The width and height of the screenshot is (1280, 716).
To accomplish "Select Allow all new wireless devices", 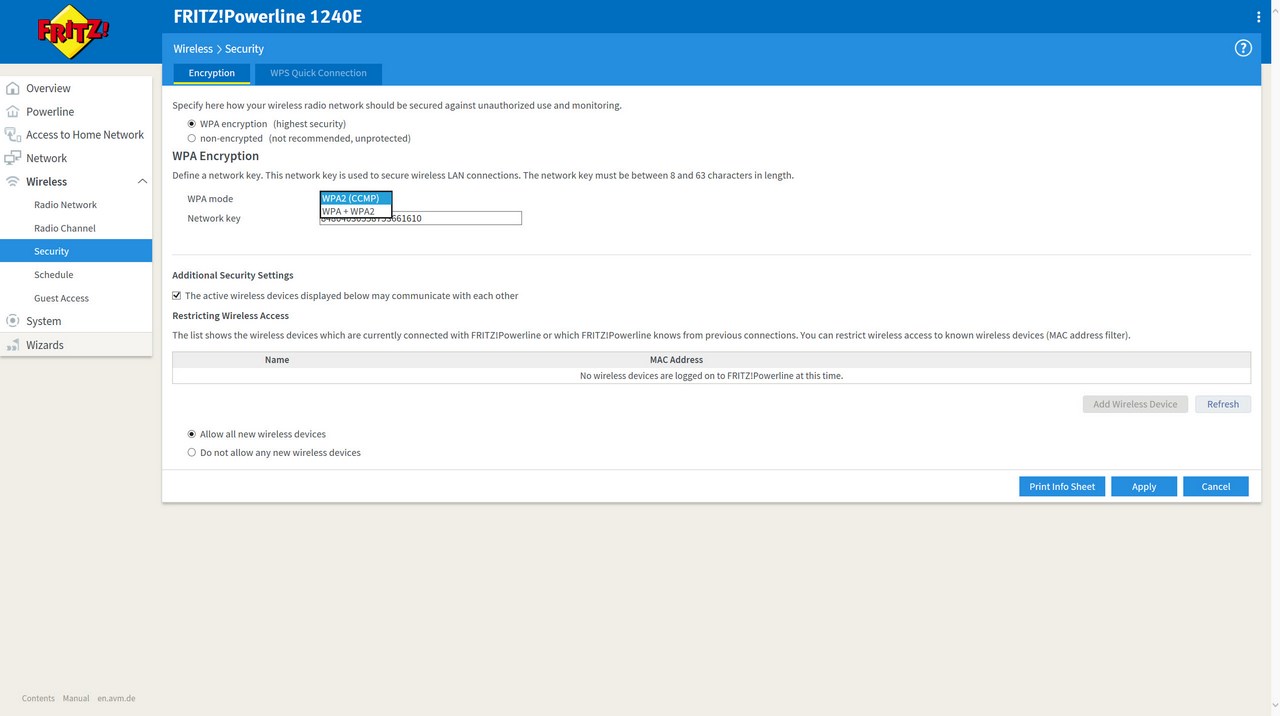I will 192,434.
